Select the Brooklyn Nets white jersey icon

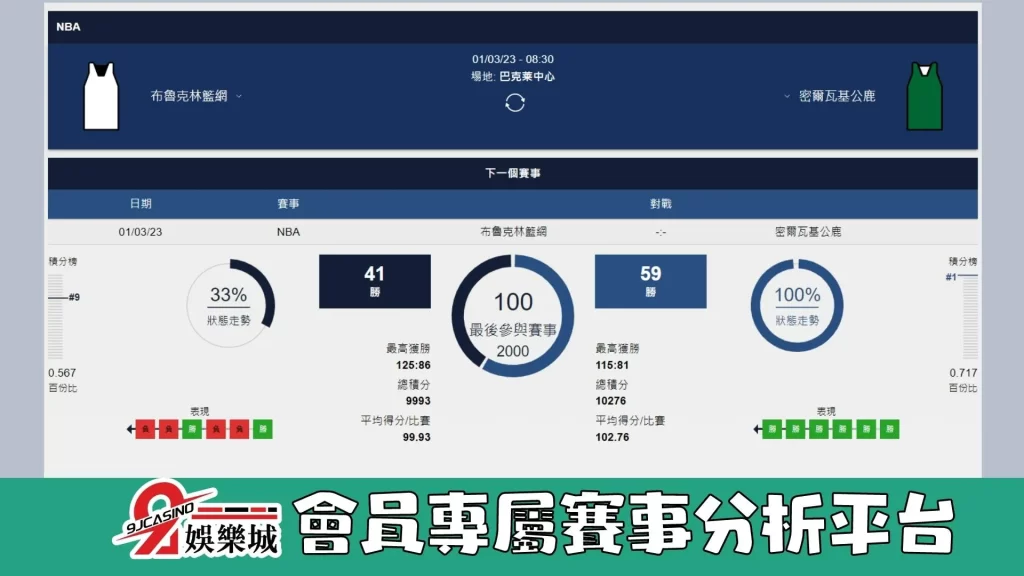point(101,98)
